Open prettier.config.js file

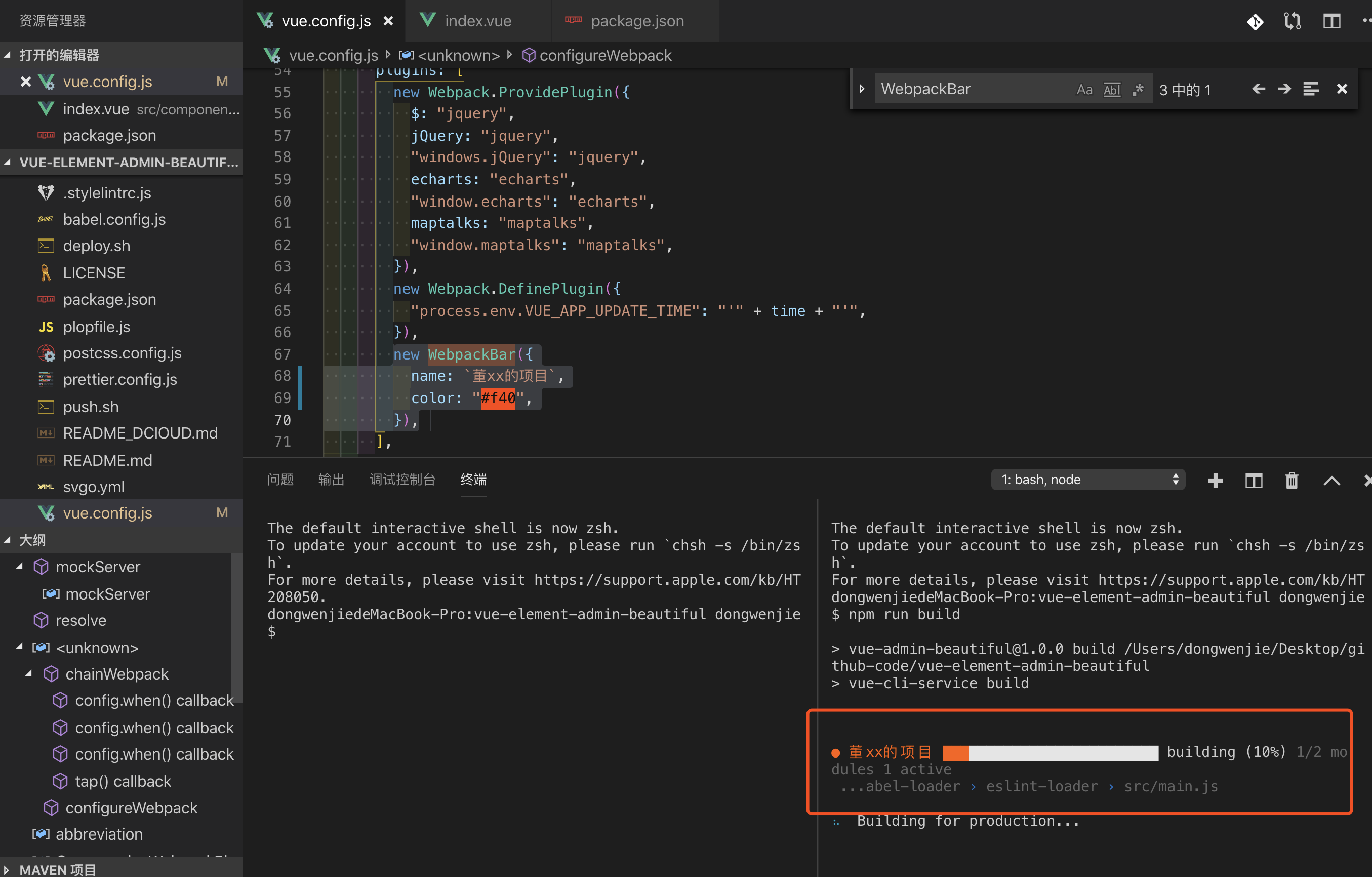(x=122, y=380)
